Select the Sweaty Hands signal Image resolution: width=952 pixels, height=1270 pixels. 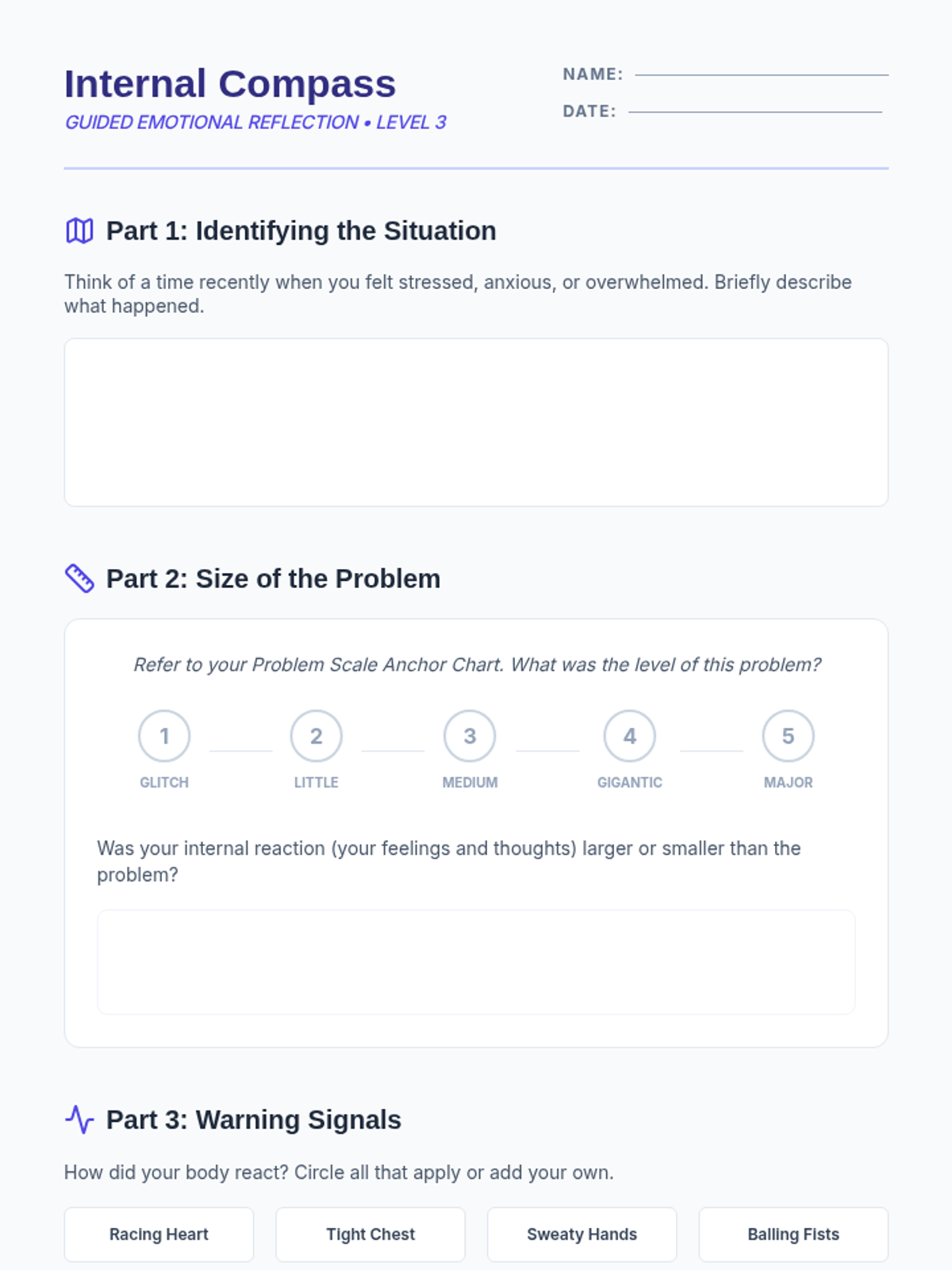[x=582, y=1234]
